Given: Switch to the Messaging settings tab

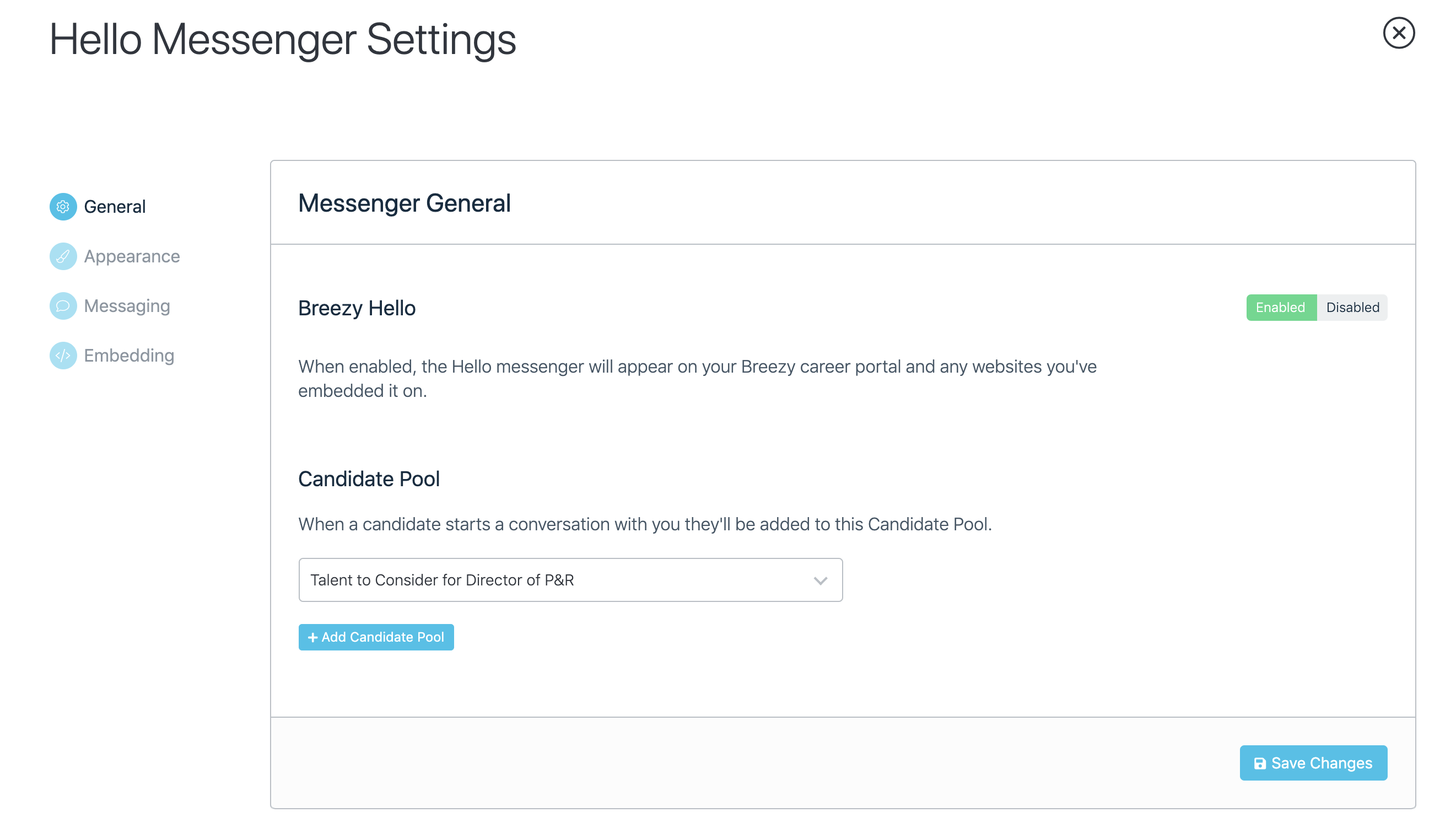Looking at the screenshot, I should [x=127, y=305].
